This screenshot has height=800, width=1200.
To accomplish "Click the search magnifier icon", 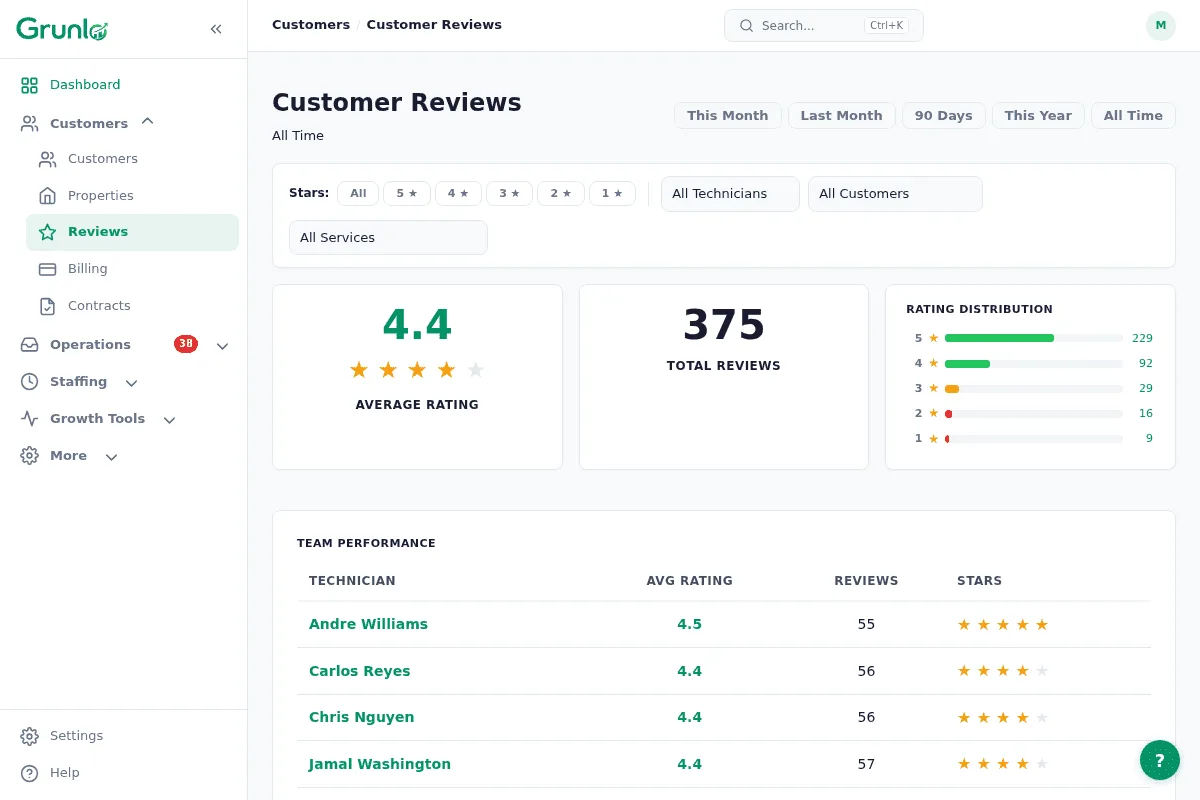I will (x=746, y=26).
